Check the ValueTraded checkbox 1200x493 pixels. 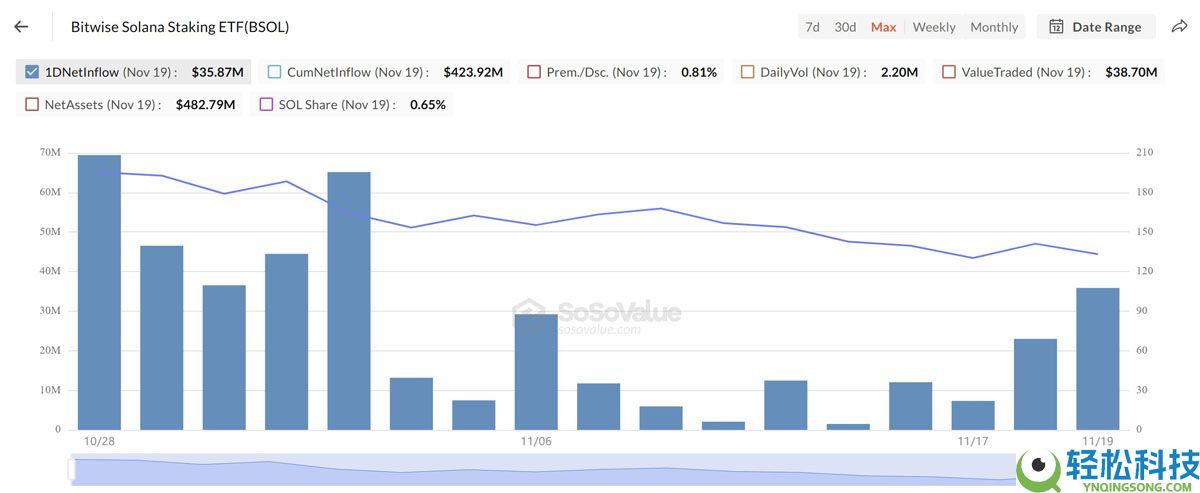948,72
